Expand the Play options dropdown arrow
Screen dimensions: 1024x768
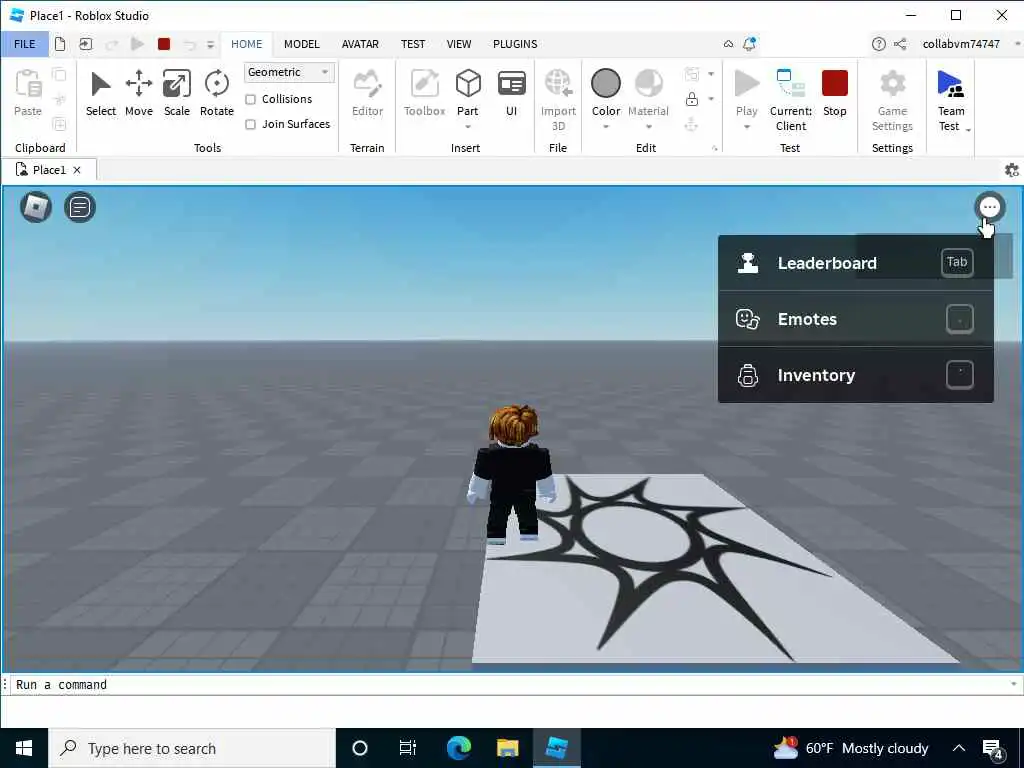(746, 127)
